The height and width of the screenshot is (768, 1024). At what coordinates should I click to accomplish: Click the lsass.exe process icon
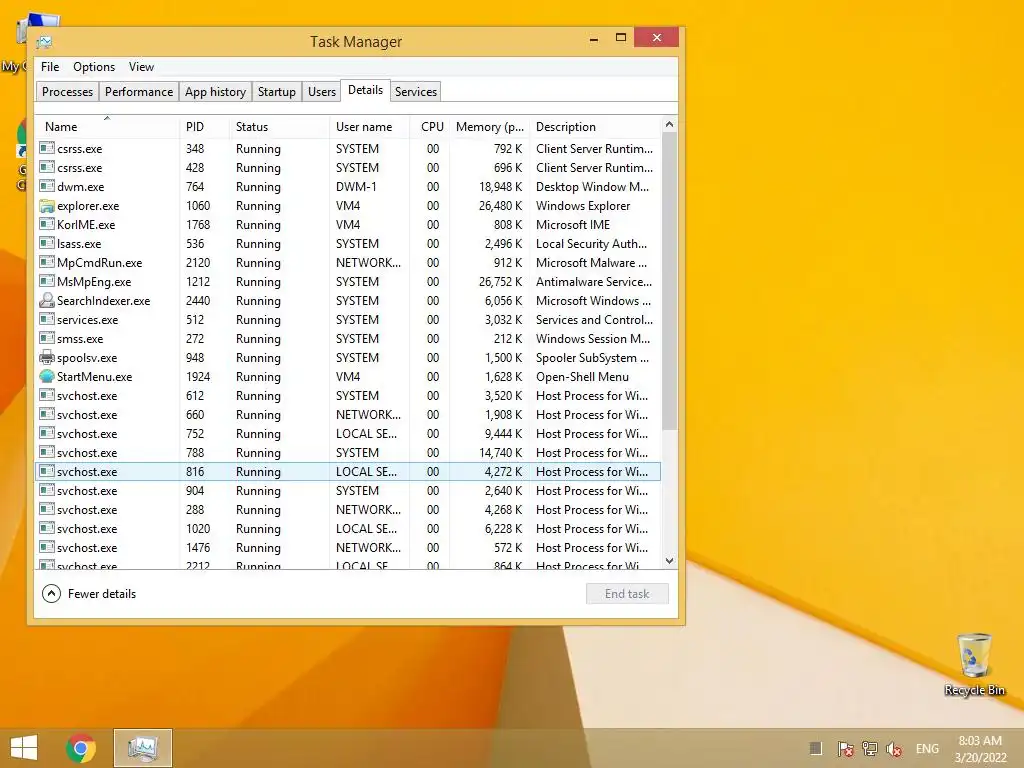pyautogui.click(x=46, y=244)
